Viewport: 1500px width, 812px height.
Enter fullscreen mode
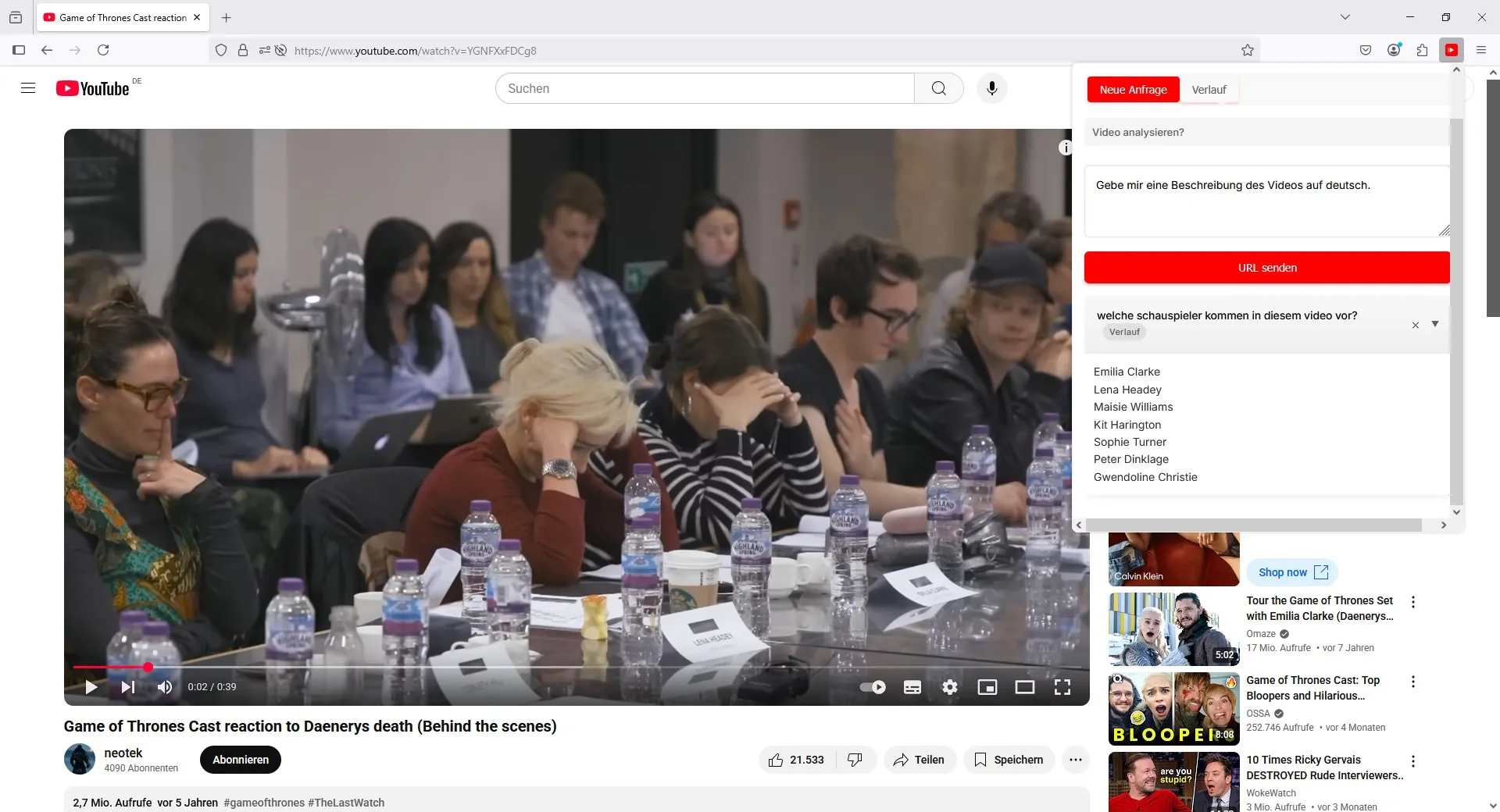(x=1062, y=687)
